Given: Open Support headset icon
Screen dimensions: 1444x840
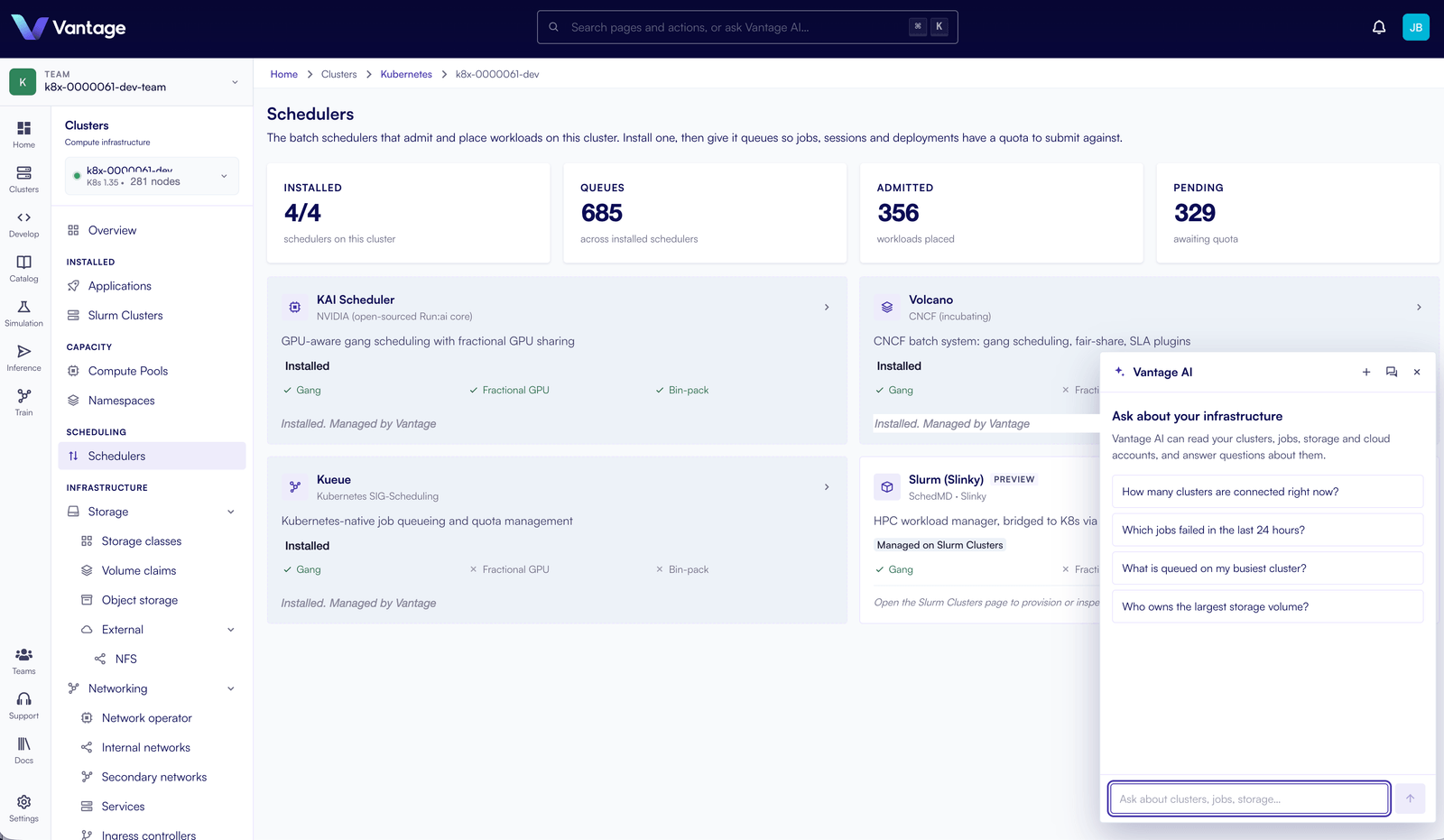Looking at the screenshot, I should [24, 706].
